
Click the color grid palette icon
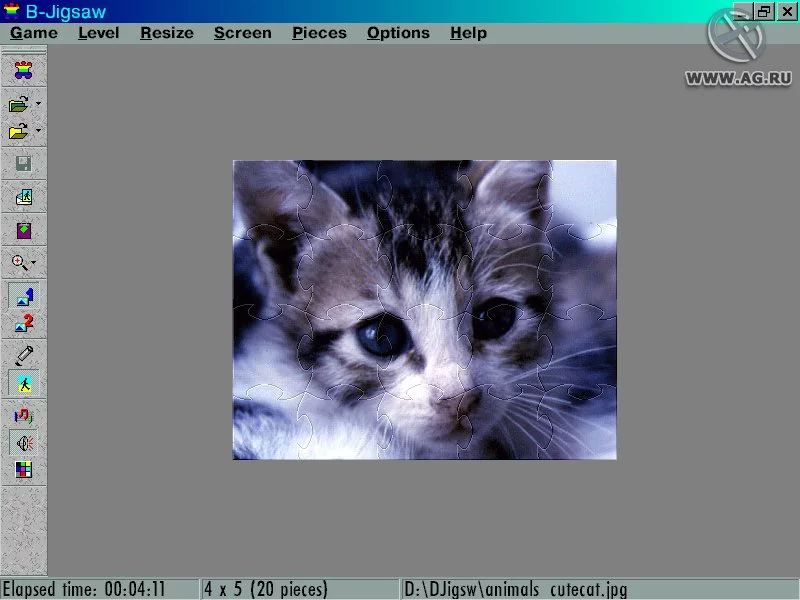tap(23, 469)
